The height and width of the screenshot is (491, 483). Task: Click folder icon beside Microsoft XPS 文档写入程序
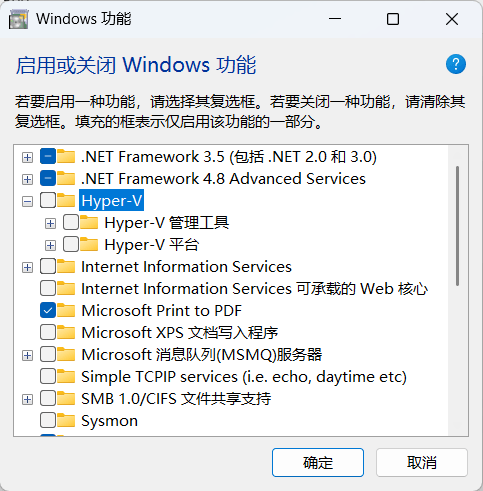66,332
